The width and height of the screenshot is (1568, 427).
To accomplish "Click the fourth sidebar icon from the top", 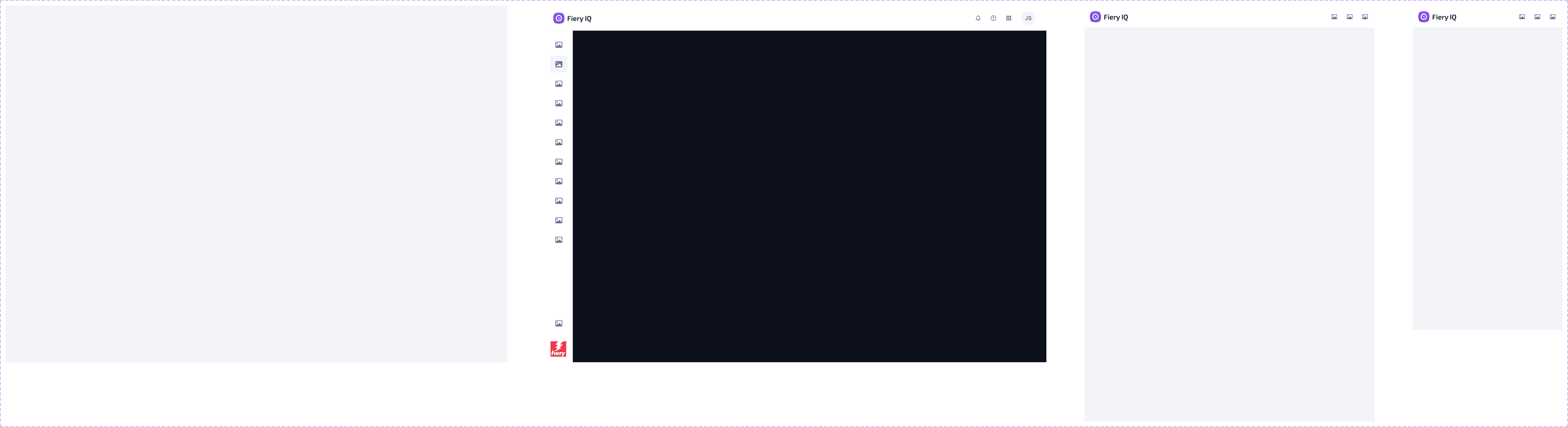I will pyautogui.click(x=558, y=103).
